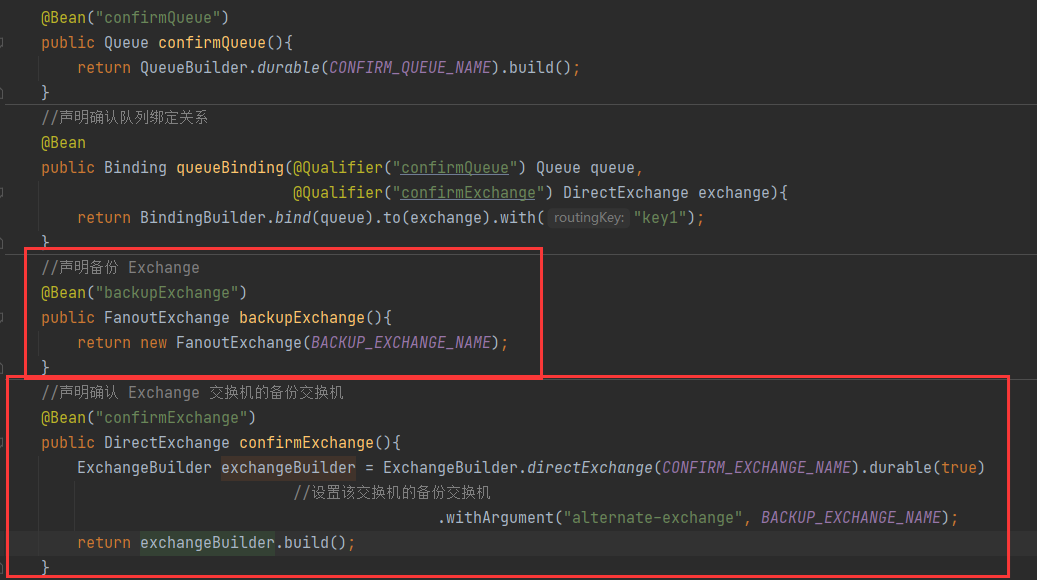
Task: Click QueueBuilder class reference
Action: click(194, 67)
